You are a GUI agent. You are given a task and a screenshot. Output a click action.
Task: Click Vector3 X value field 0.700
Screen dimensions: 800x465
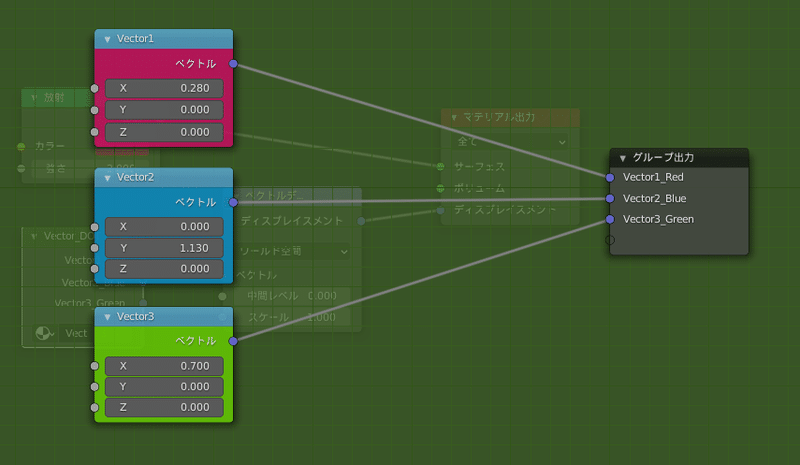(x=164, y=366)
